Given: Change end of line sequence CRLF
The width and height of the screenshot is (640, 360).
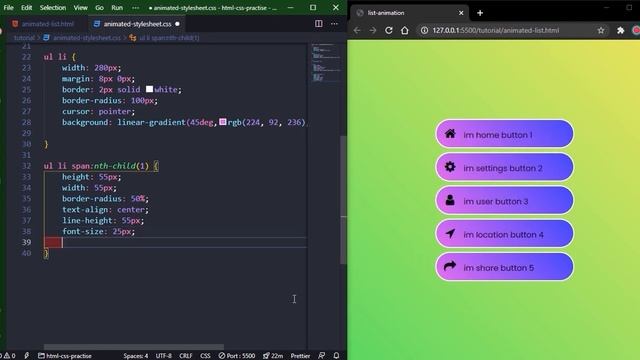Looking at the screenshot, I should coord(186,356).
